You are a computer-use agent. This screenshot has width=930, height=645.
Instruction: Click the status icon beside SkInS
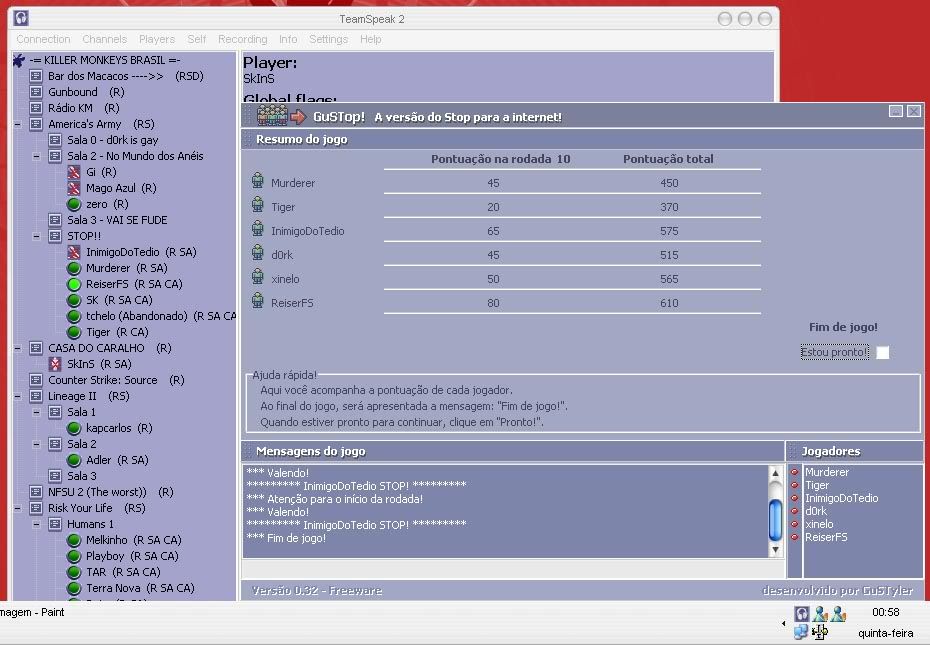(55, 364)
